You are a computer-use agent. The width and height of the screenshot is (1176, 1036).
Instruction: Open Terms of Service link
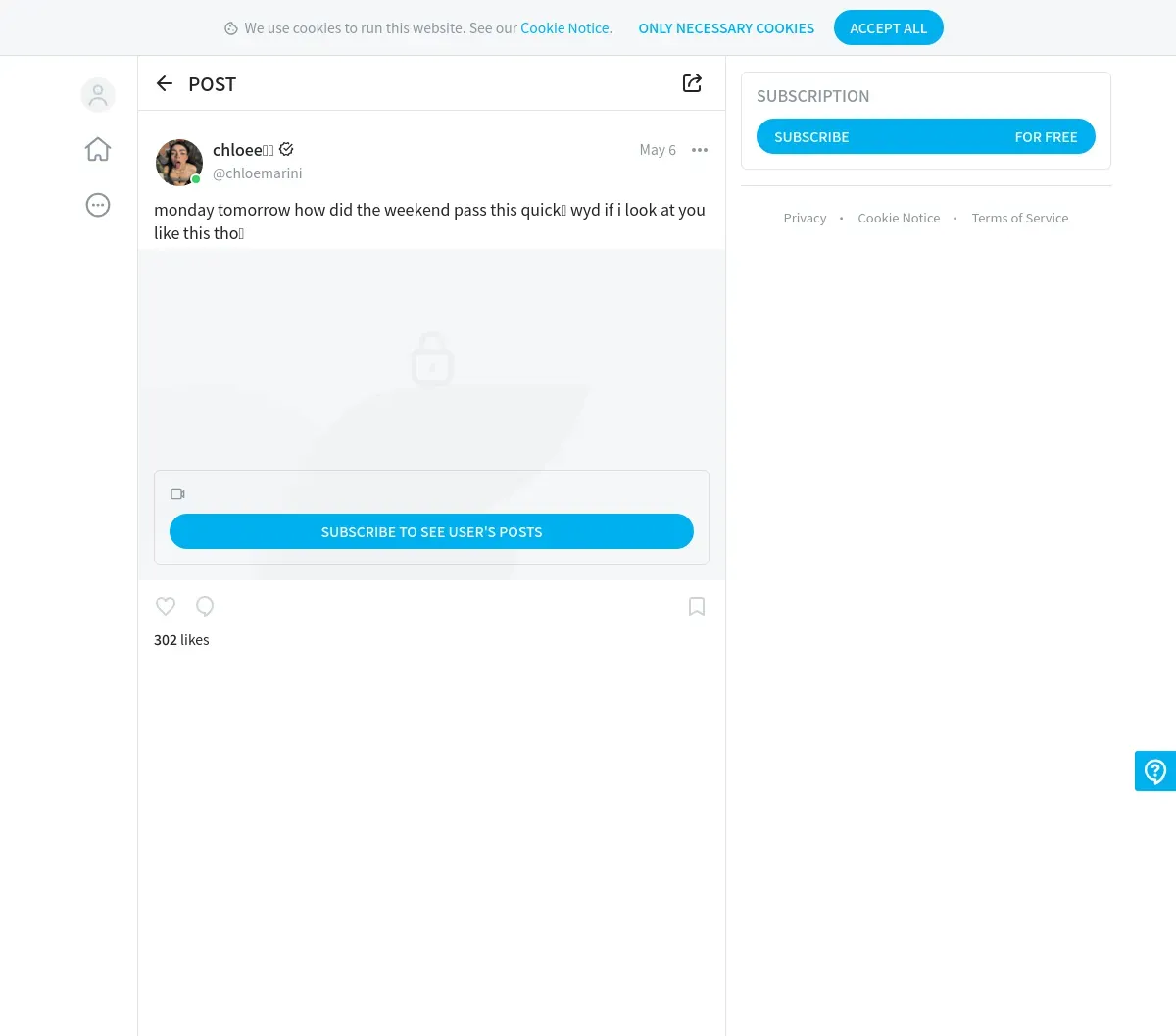coord(1020,218)
